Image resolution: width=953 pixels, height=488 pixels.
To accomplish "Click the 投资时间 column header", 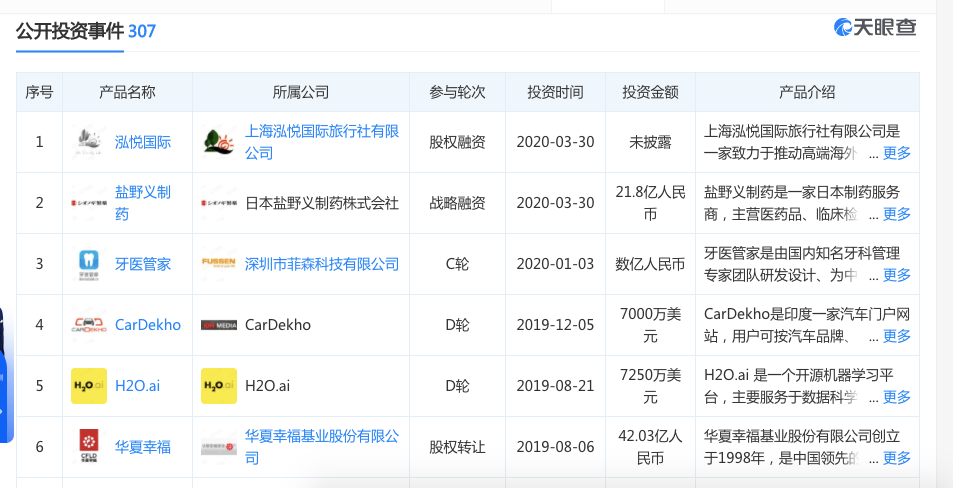I will tap(556, 92).
